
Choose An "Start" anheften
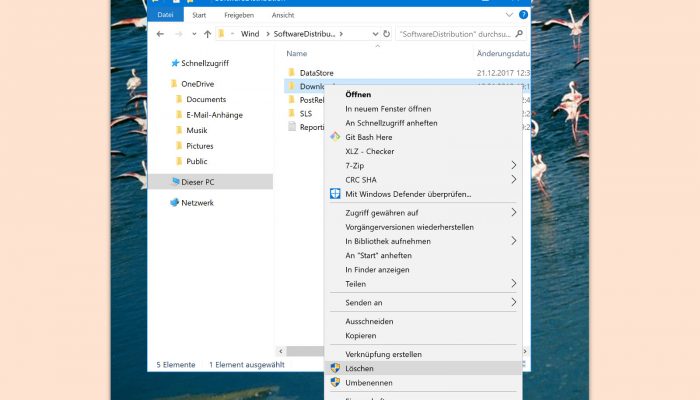[378, 256]
